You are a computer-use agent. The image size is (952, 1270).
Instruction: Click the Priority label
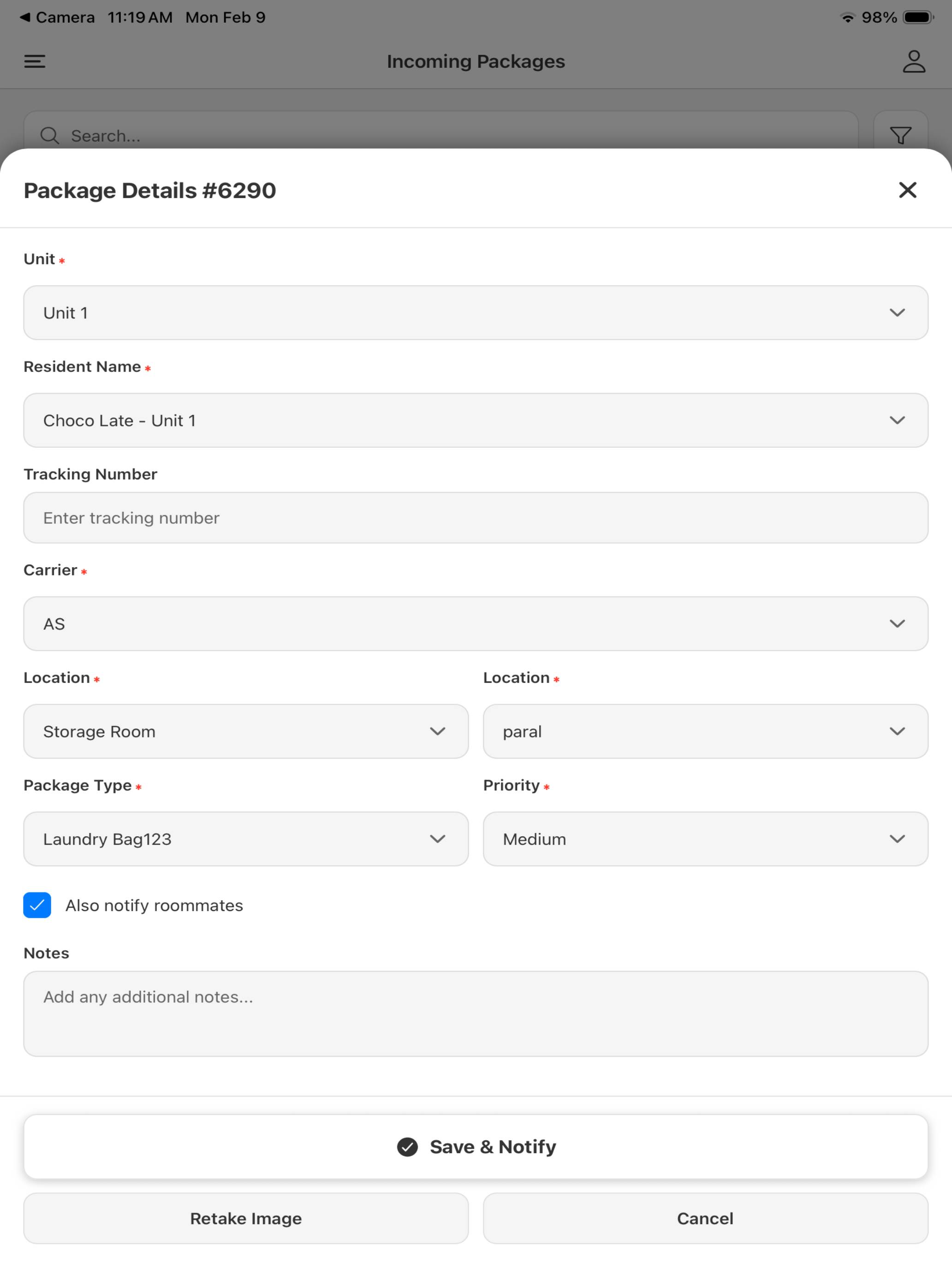[x=512, y=785]
